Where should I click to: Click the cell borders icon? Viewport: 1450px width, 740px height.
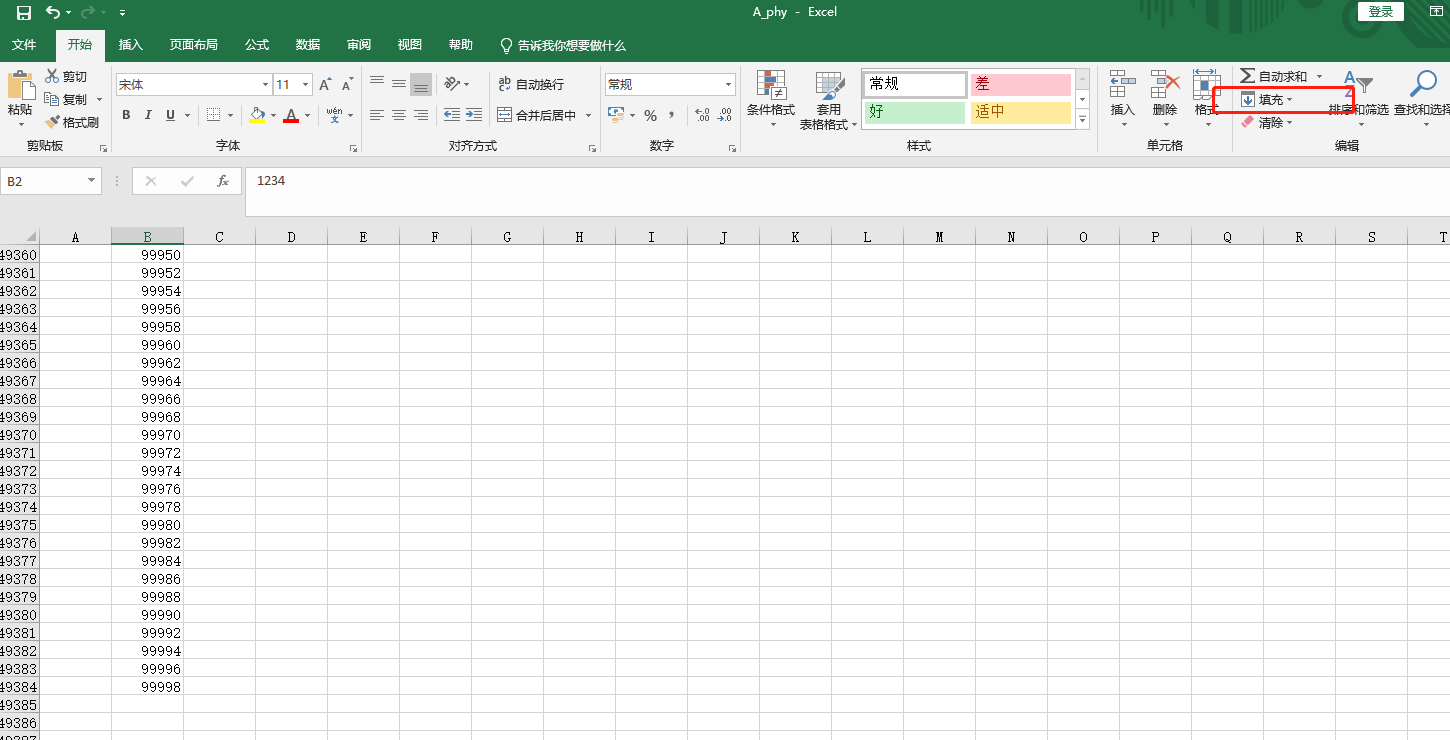(213, 115)
